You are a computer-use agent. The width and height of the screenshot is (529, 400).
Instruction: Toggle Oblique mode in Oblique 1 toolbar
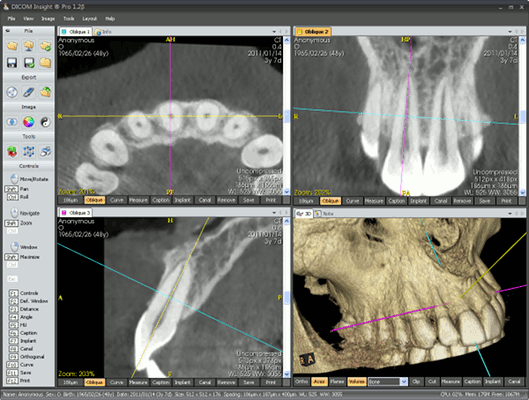pos(94,200)
